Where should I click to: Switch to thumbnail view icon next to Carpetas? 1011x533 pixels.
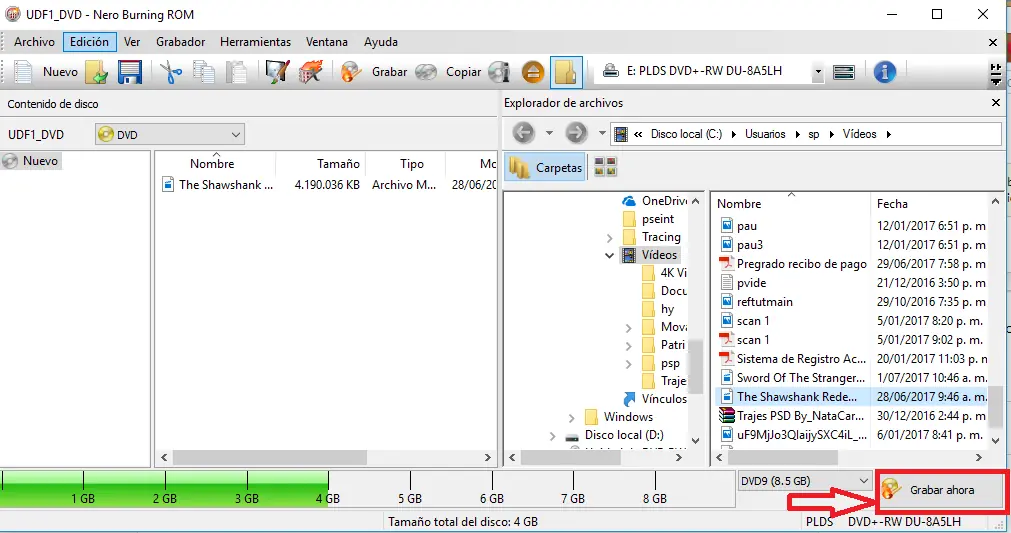tap(605, 167)
